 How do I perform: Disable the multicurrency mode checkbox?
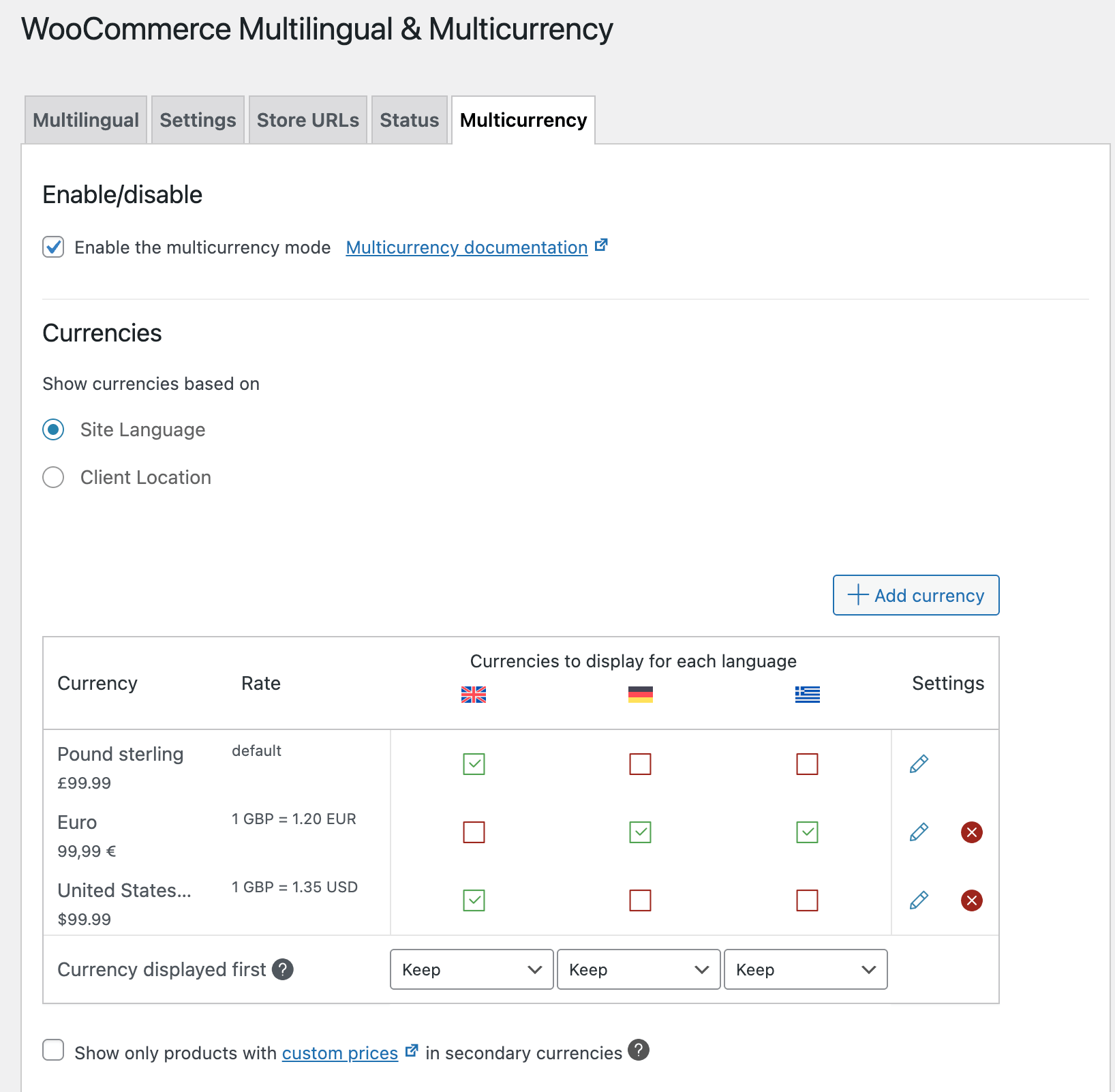(x=53, y=247)
